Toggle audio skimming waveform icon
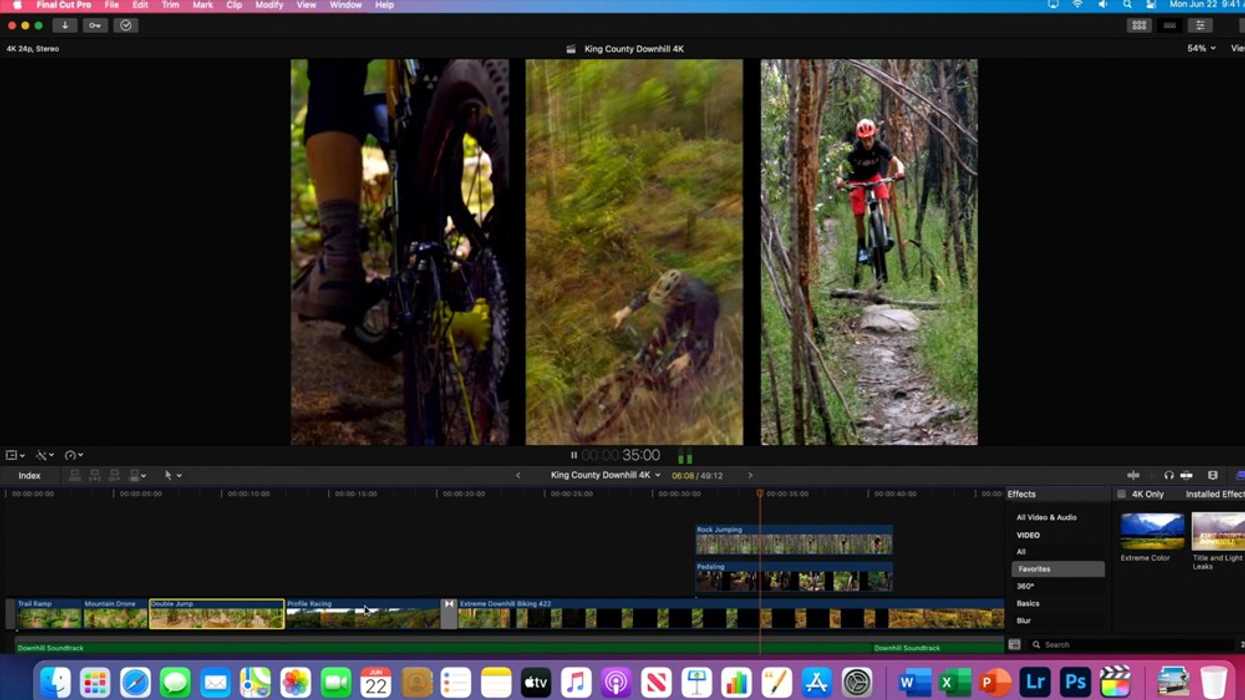The height and width of the screenshot is (700, 1245). tap(1133, 476)
